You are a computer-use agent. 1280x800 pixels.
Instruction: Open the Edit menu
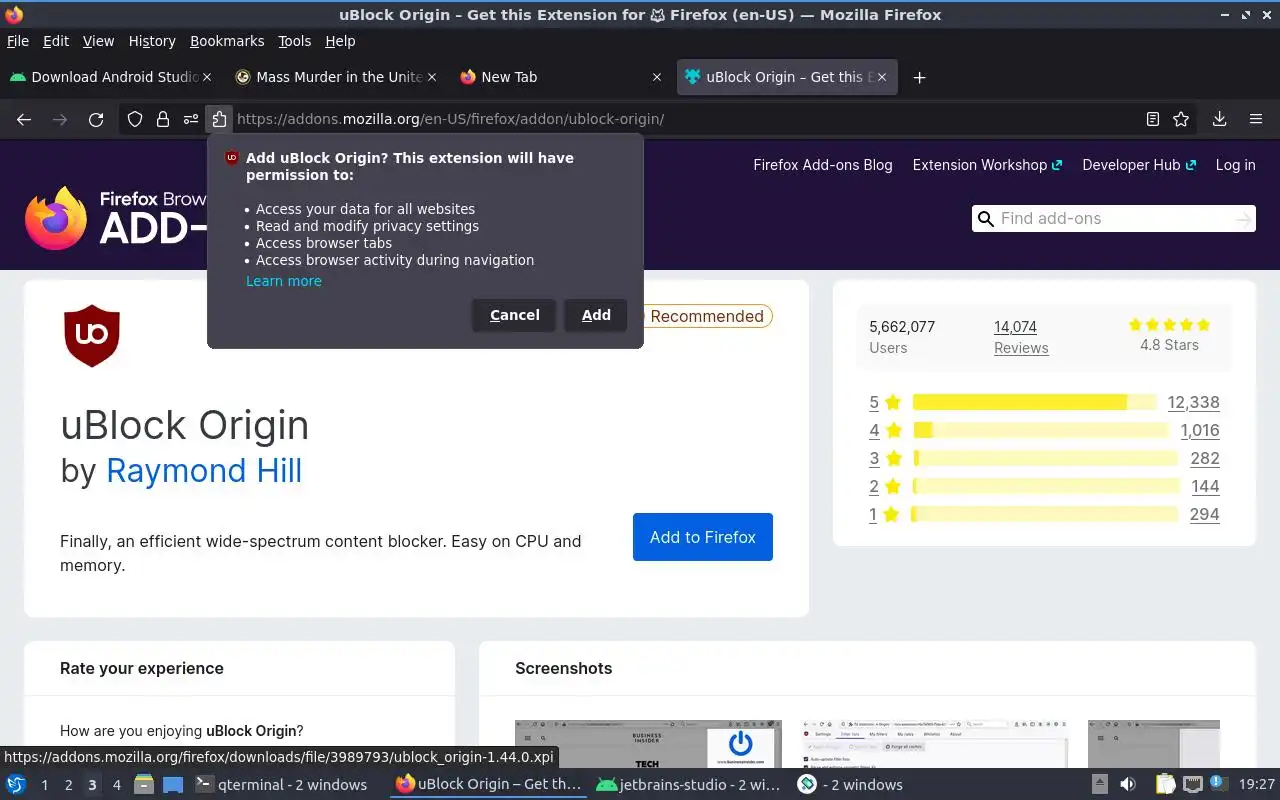click(x=56, y=41)
